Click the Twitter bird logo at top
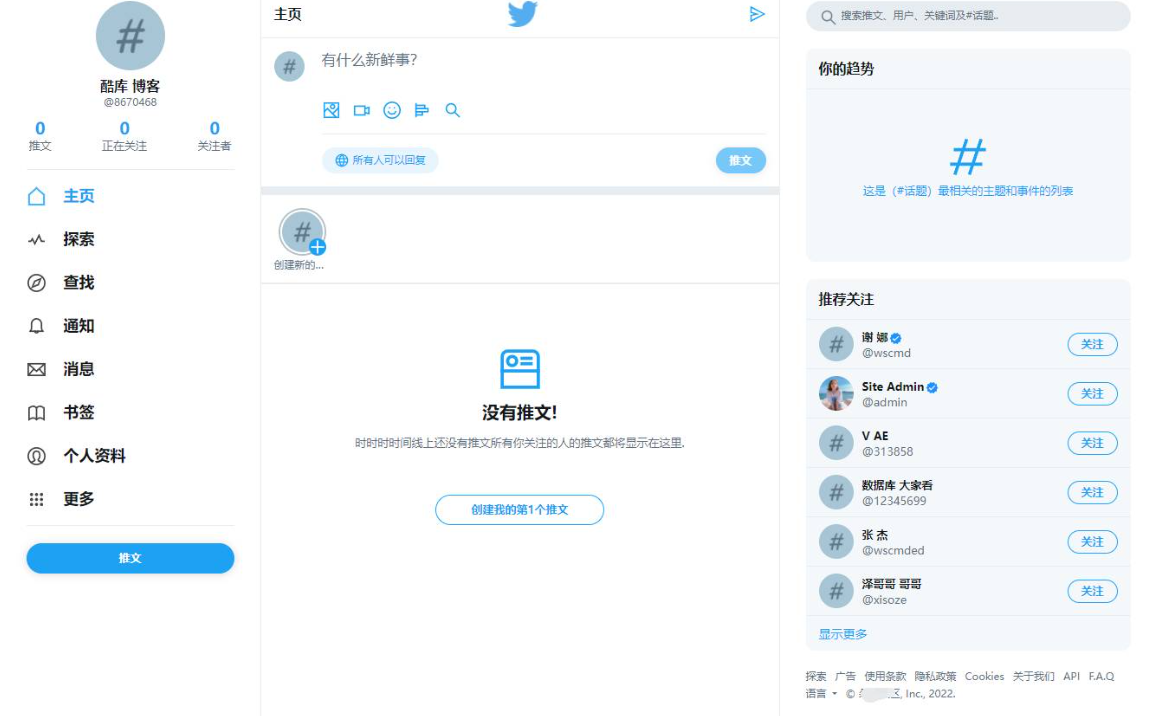 point(522,14)
